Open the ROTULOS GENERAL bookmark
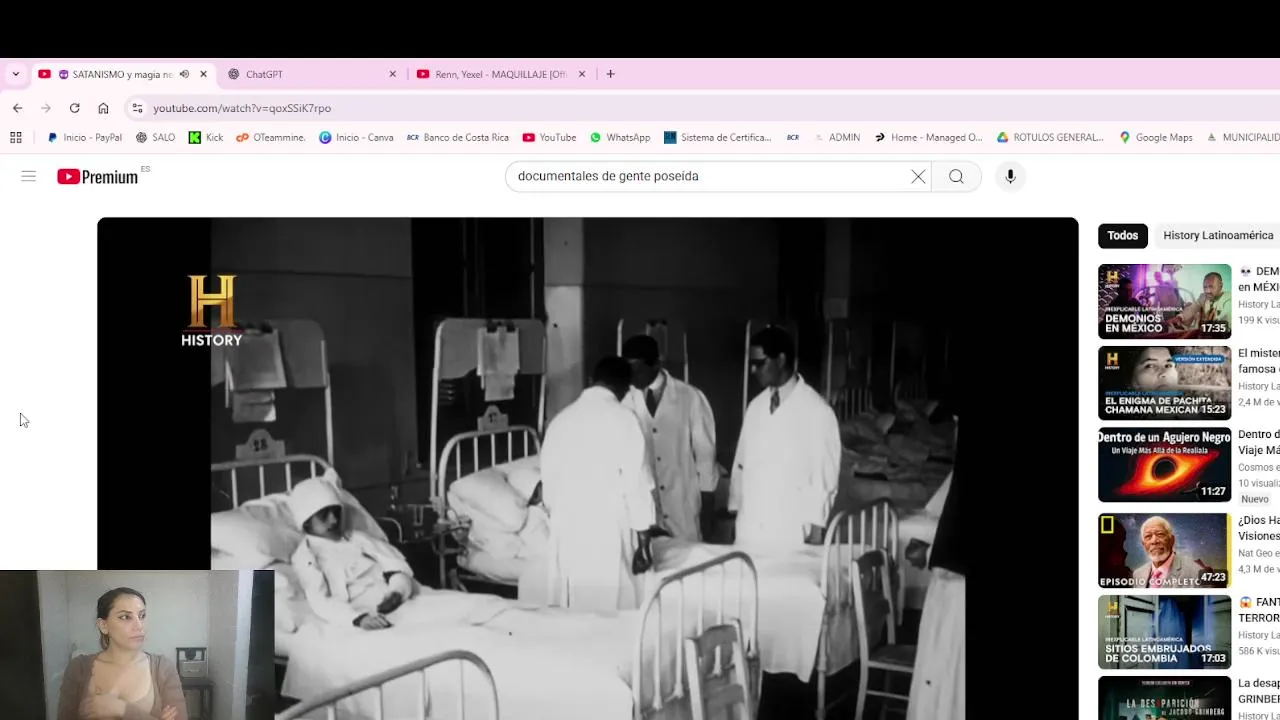Image resolution: width=1280 pixels, height=720 pixels. click(1050, 137)
